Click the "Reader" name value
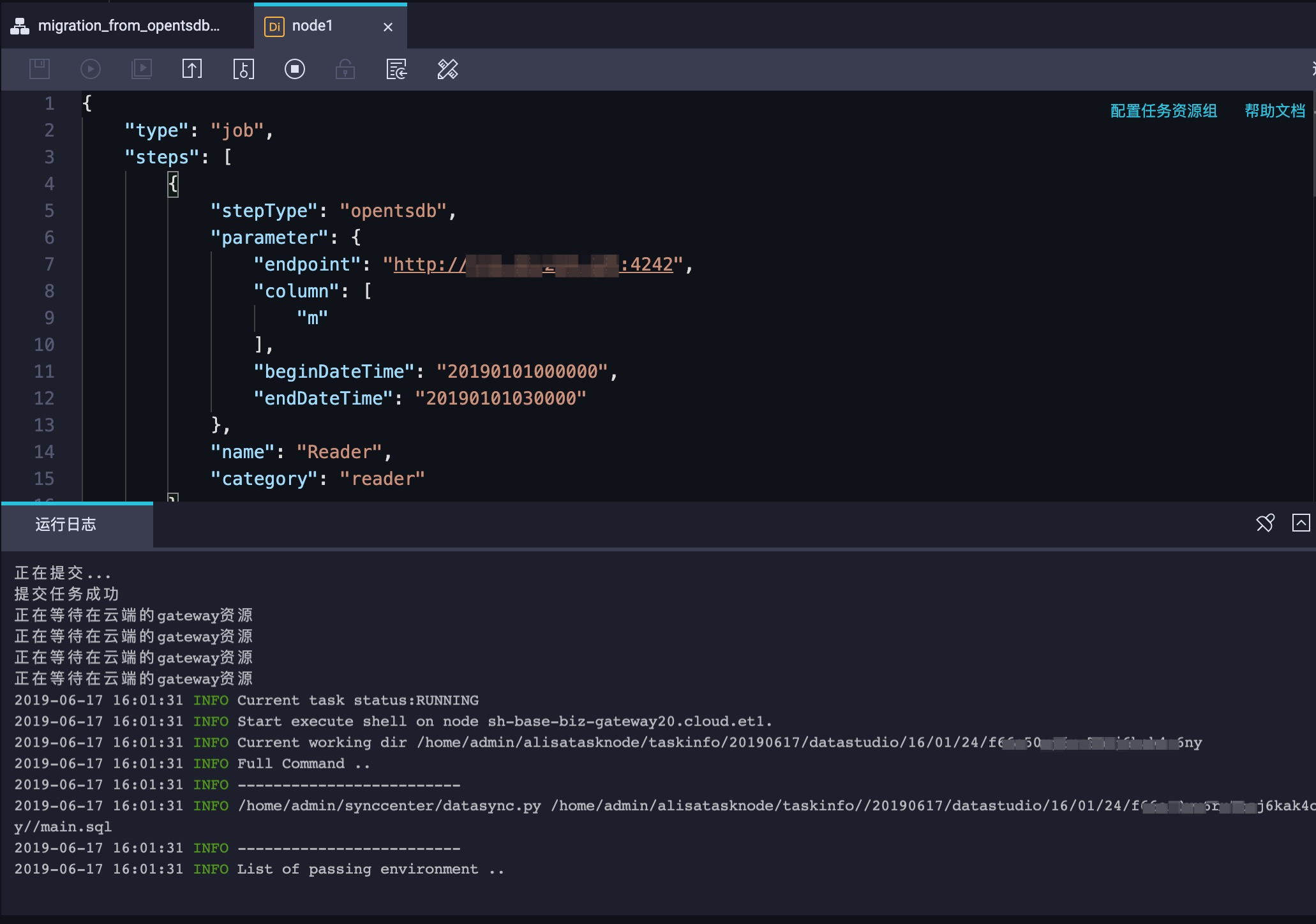This screenshot has height=924, width=1316. (340, 452)
